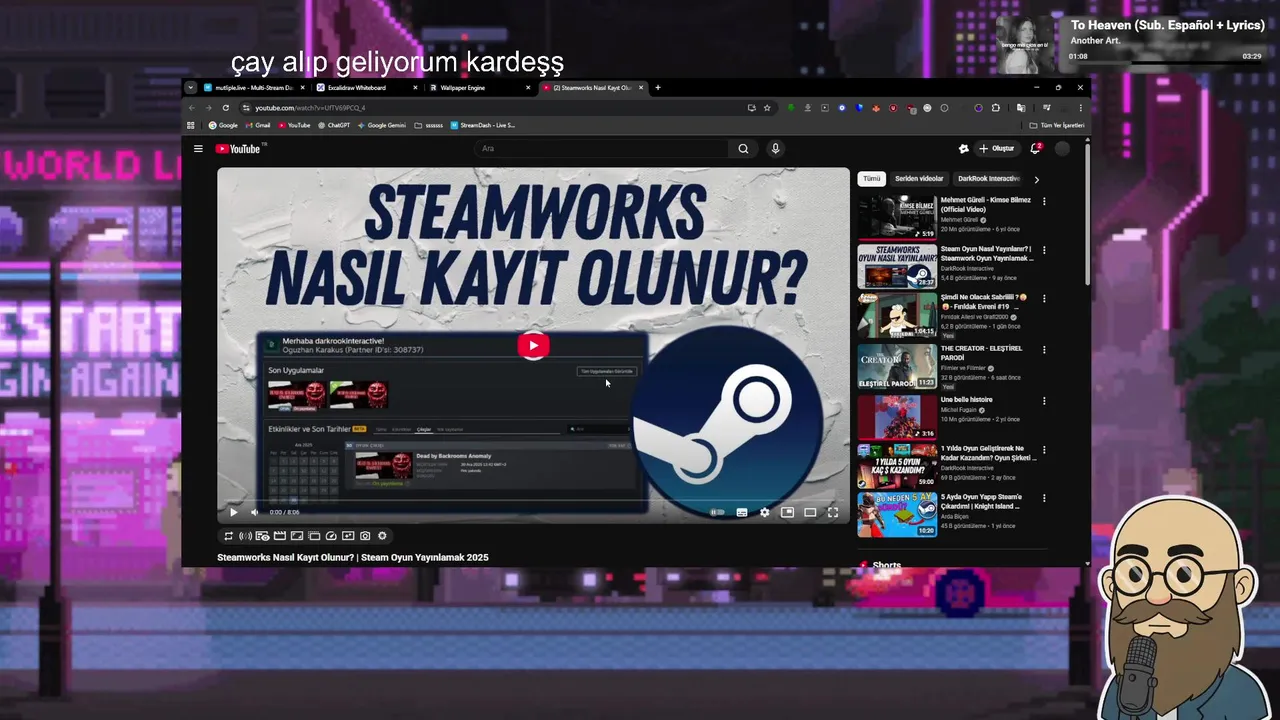Enable theater mode view
The width and height of the screenshot is (1280, 720).
click(810, 512)
